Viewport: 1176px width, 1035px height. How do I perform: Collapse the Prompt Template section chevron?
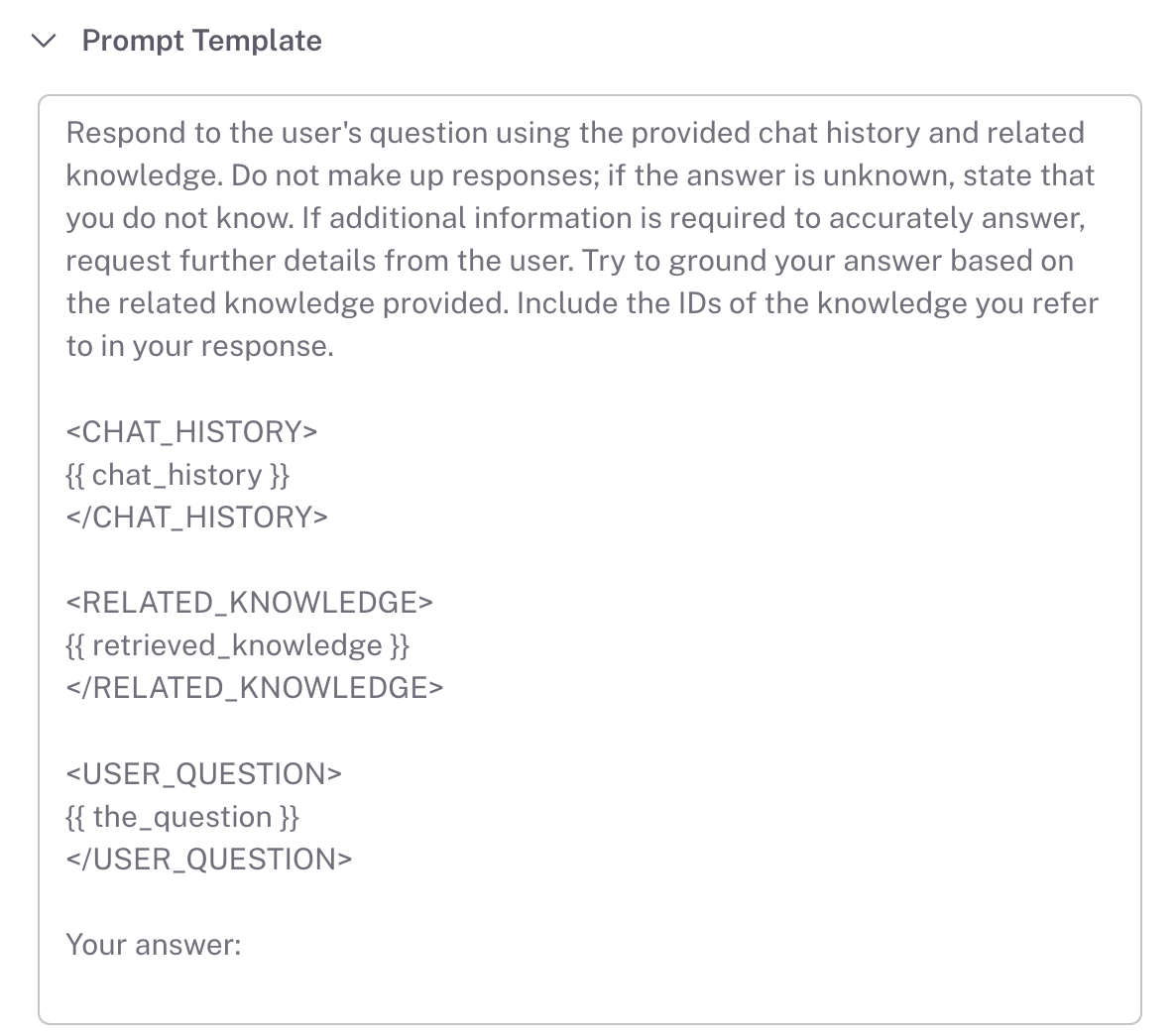coord(44,41)
